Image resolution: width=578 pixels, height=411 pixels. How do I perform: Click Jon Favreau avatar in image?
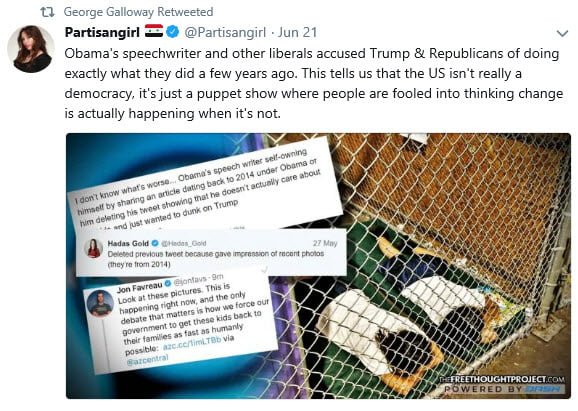click(x=100, y=303)
